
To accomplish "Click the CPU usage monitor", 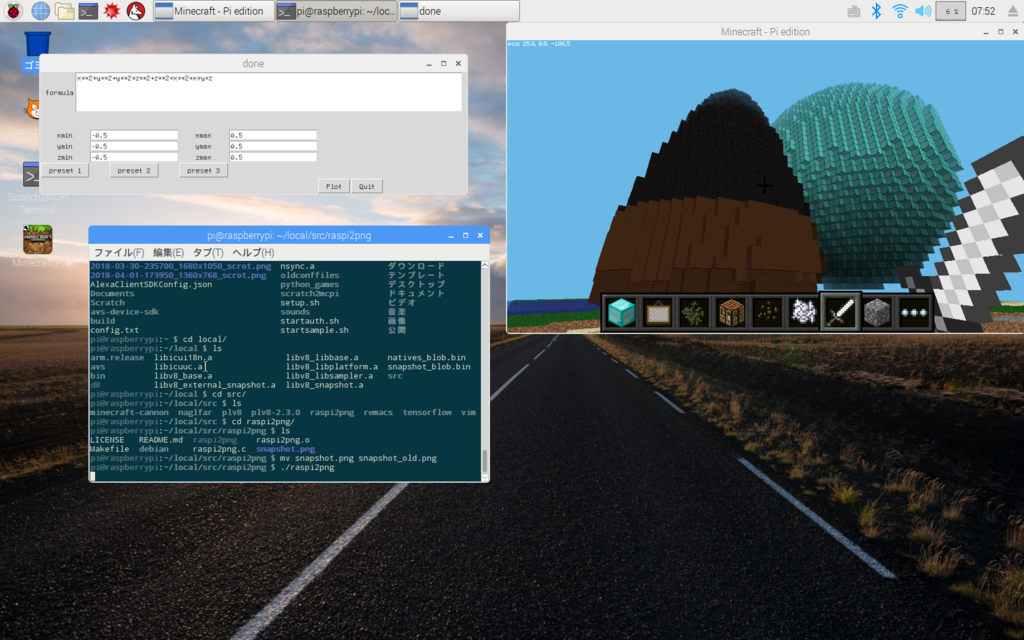I will [x=950, y=11].
